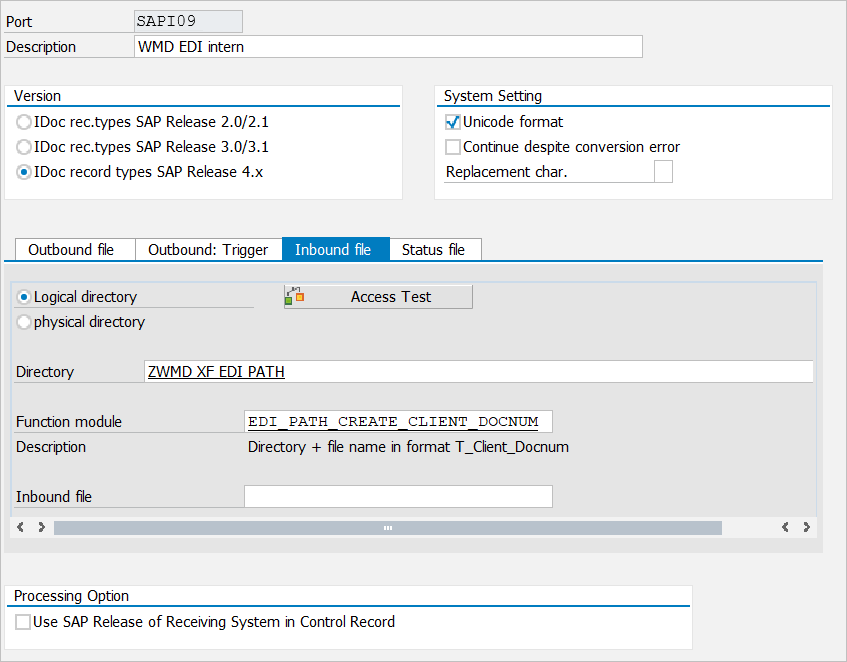Enable Continue despite conversion error
The width and height of the screenshot is (847, 662).
tap(453, 147)
